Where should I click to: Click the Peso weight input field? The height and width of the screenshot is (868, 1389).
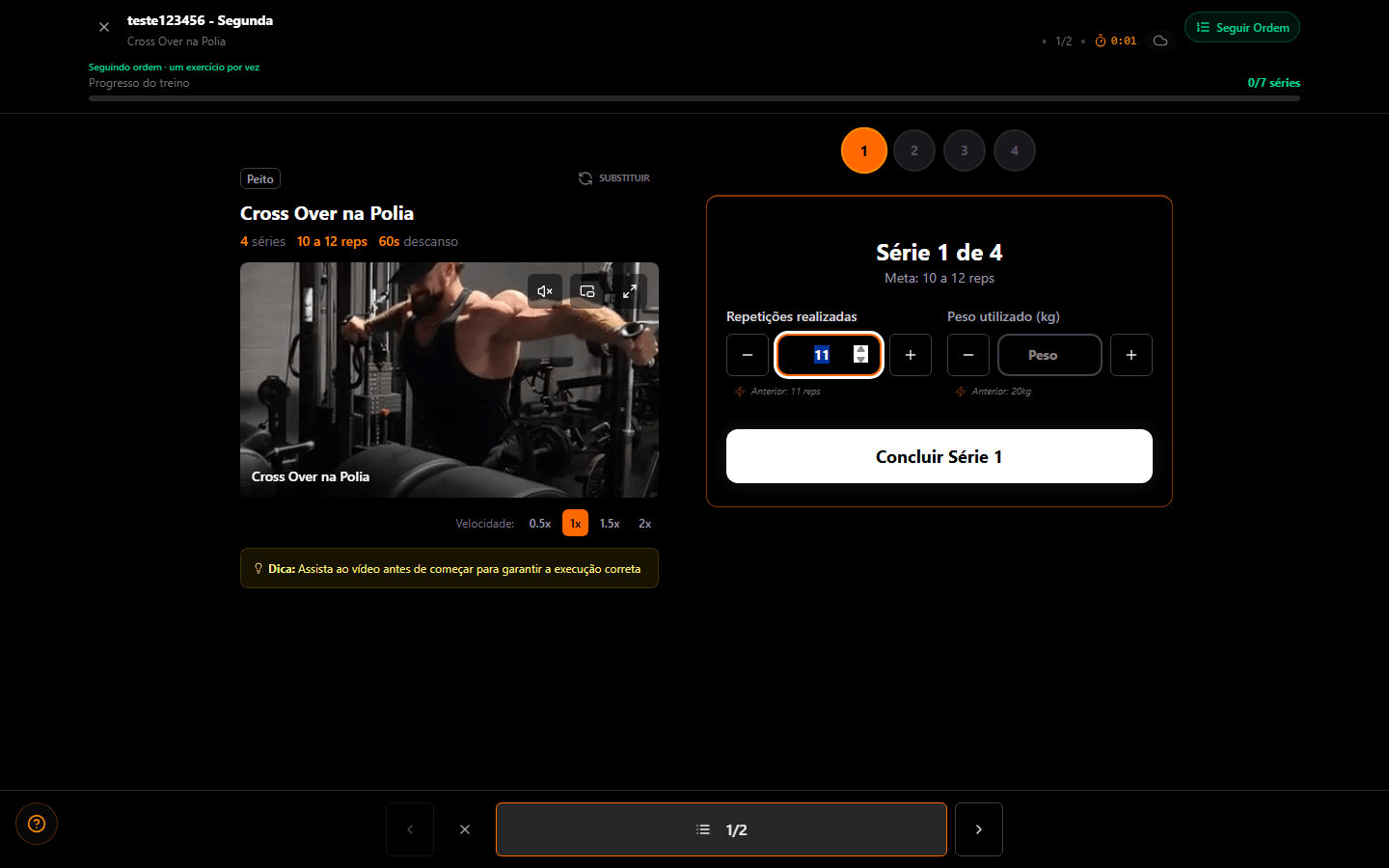[1049, 355]
